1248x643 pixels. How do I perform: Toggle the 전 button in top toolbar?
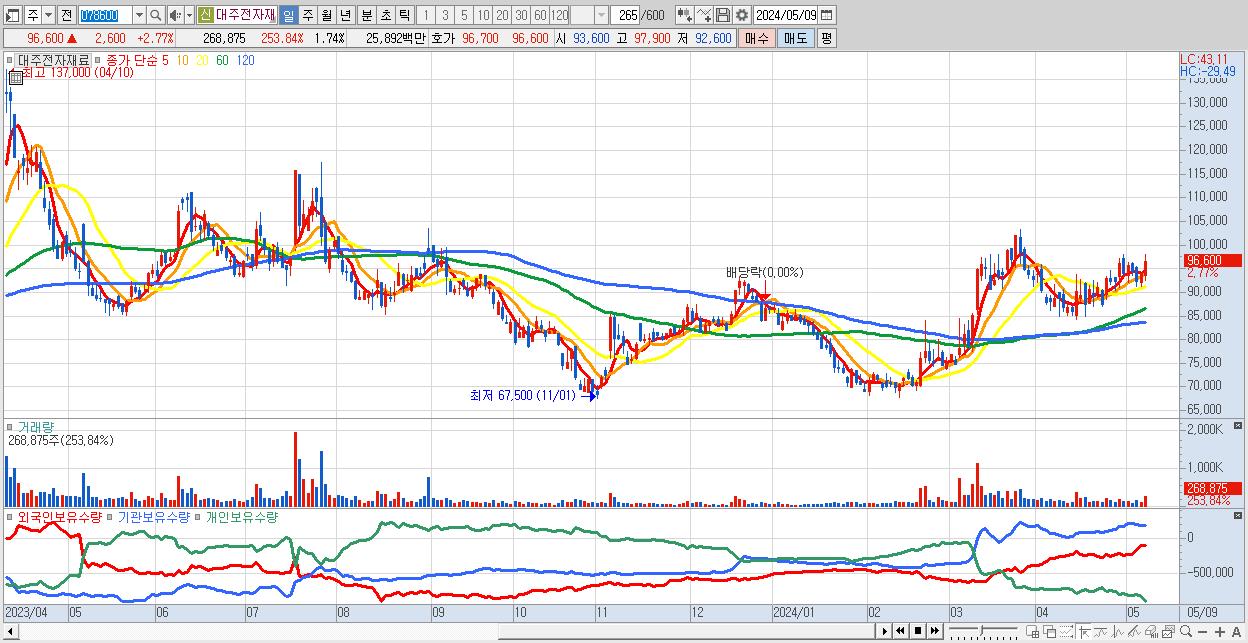point(66,15)
